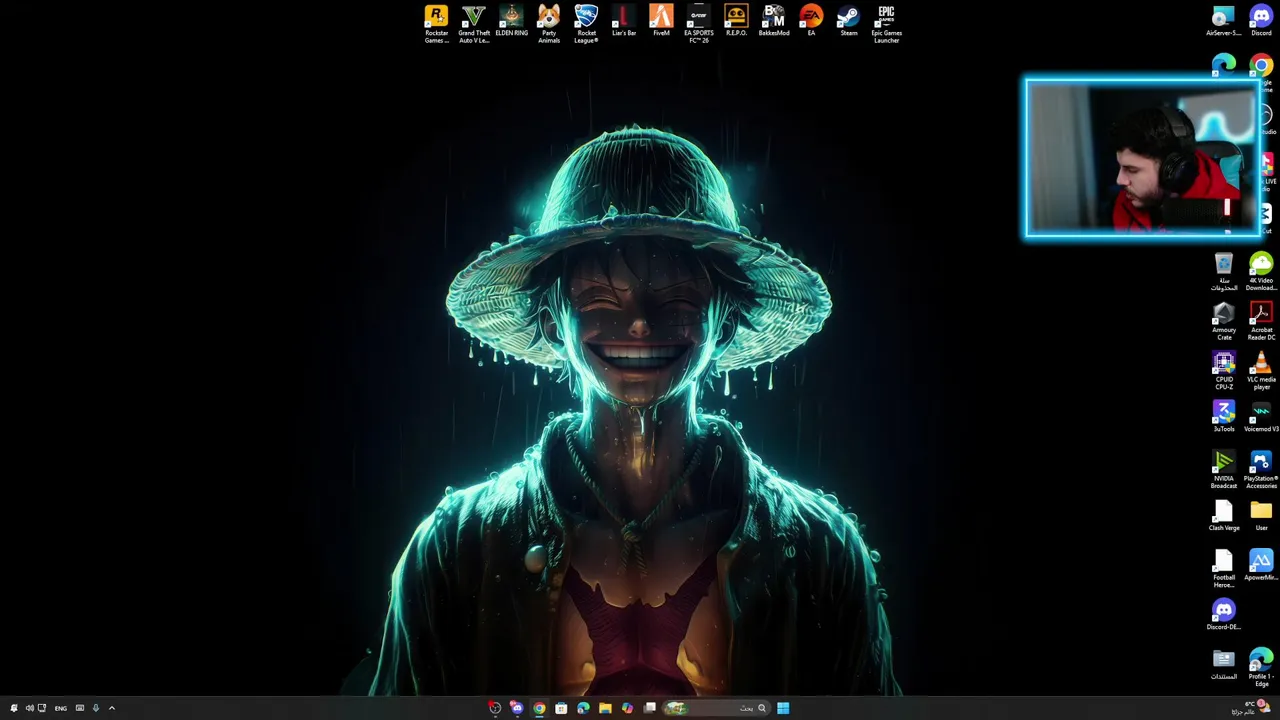Select the ELDEN RING desktop icon

511,21
